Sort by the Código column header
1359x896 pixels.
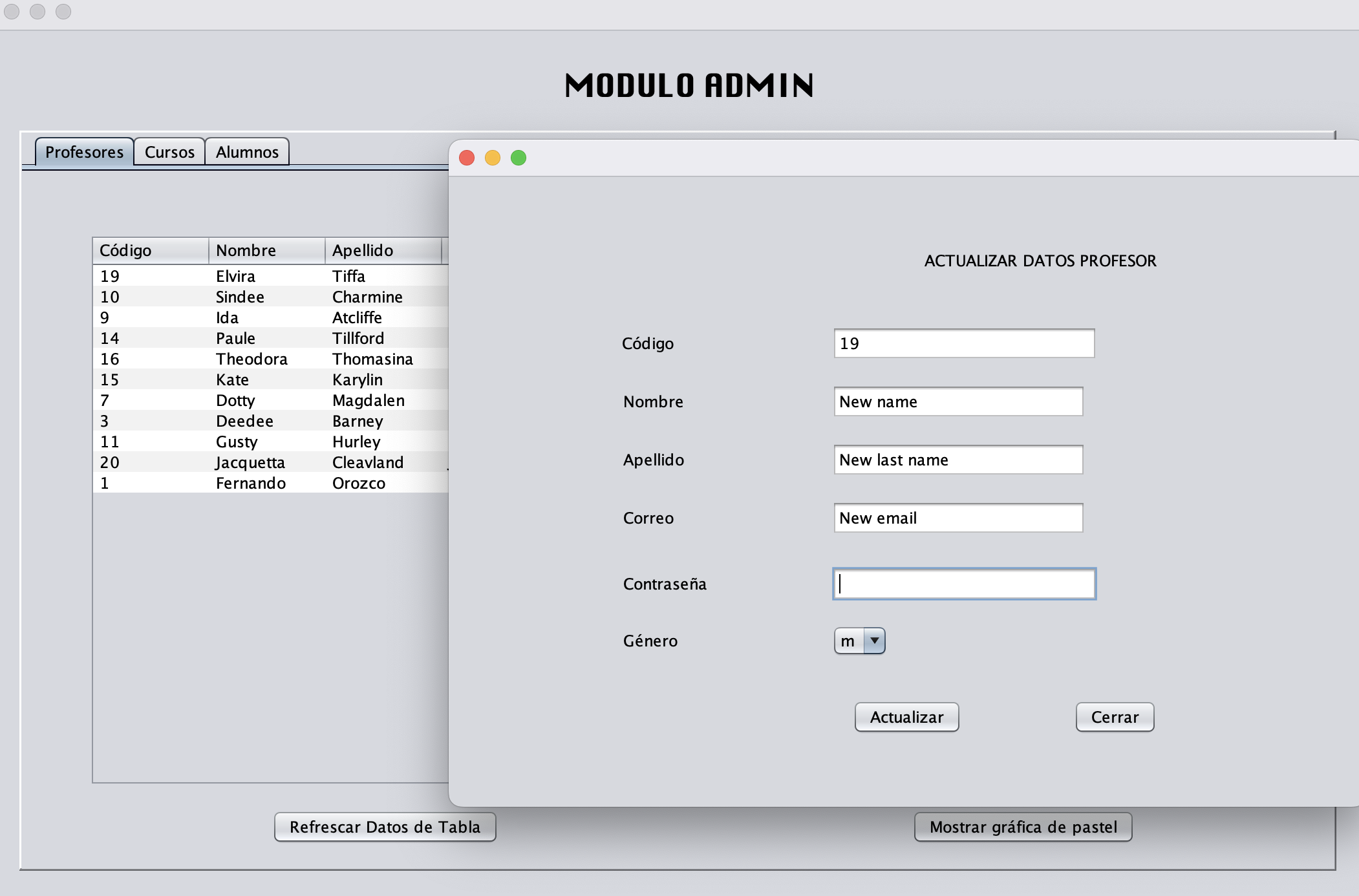click(x=150, y=250)
